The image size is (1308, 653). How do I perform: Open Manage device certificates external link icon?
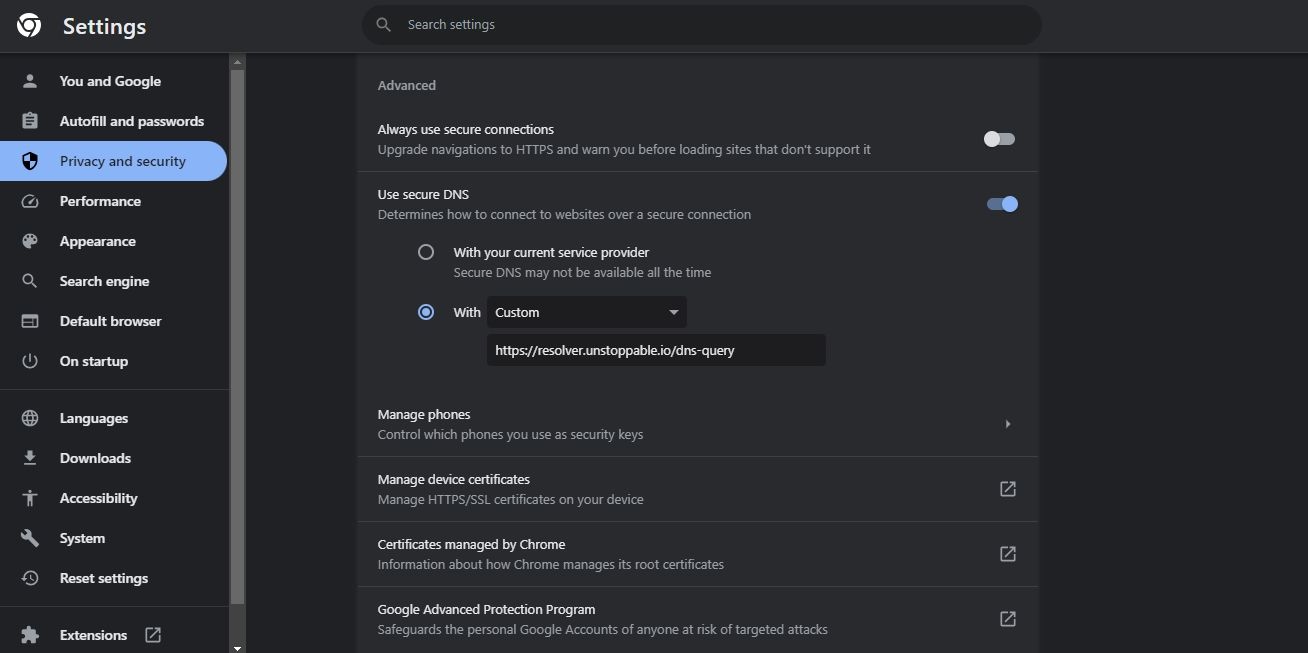(1007, 489)
